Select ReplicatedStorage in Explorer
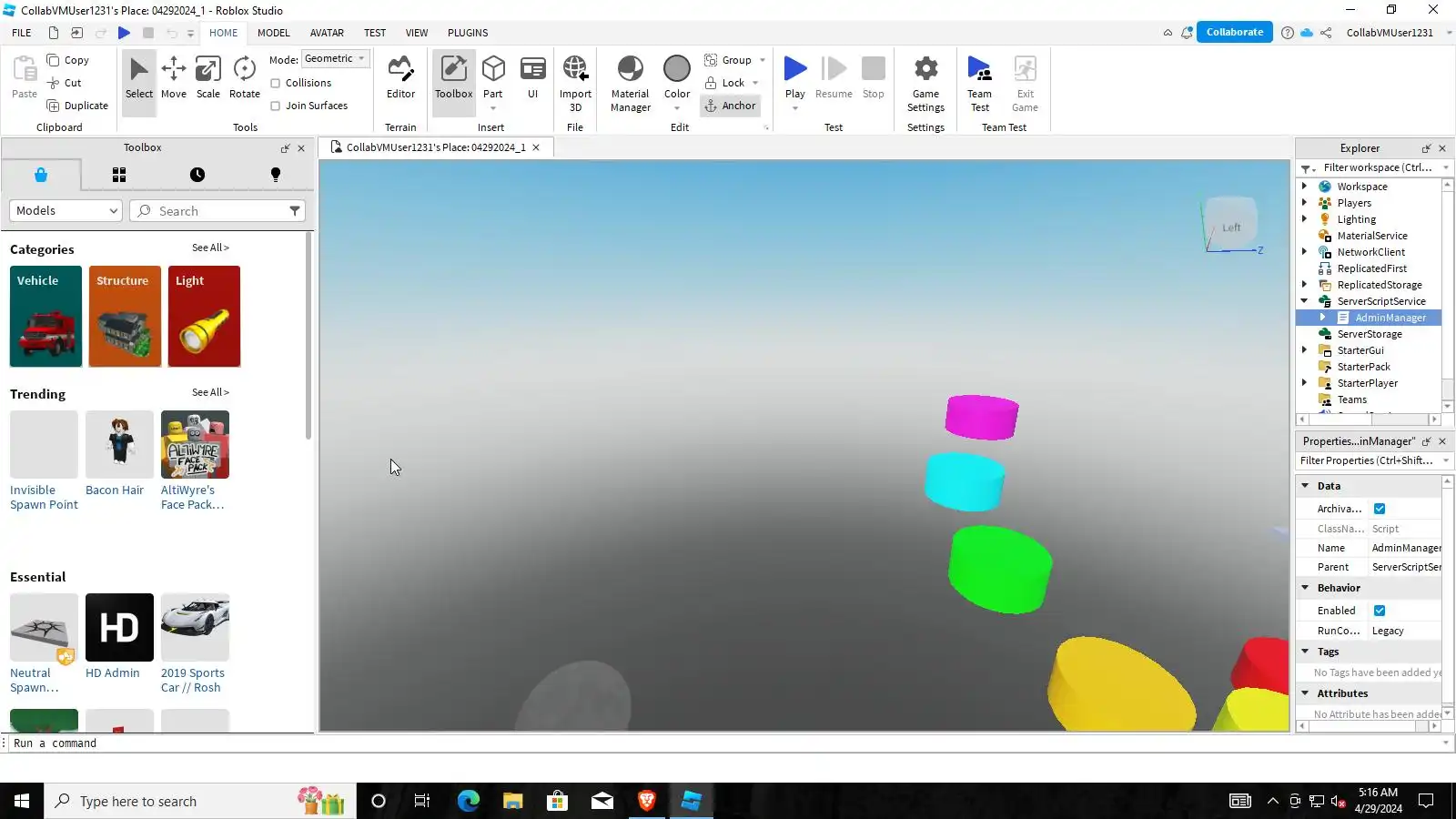 [x=1379, y=284]
